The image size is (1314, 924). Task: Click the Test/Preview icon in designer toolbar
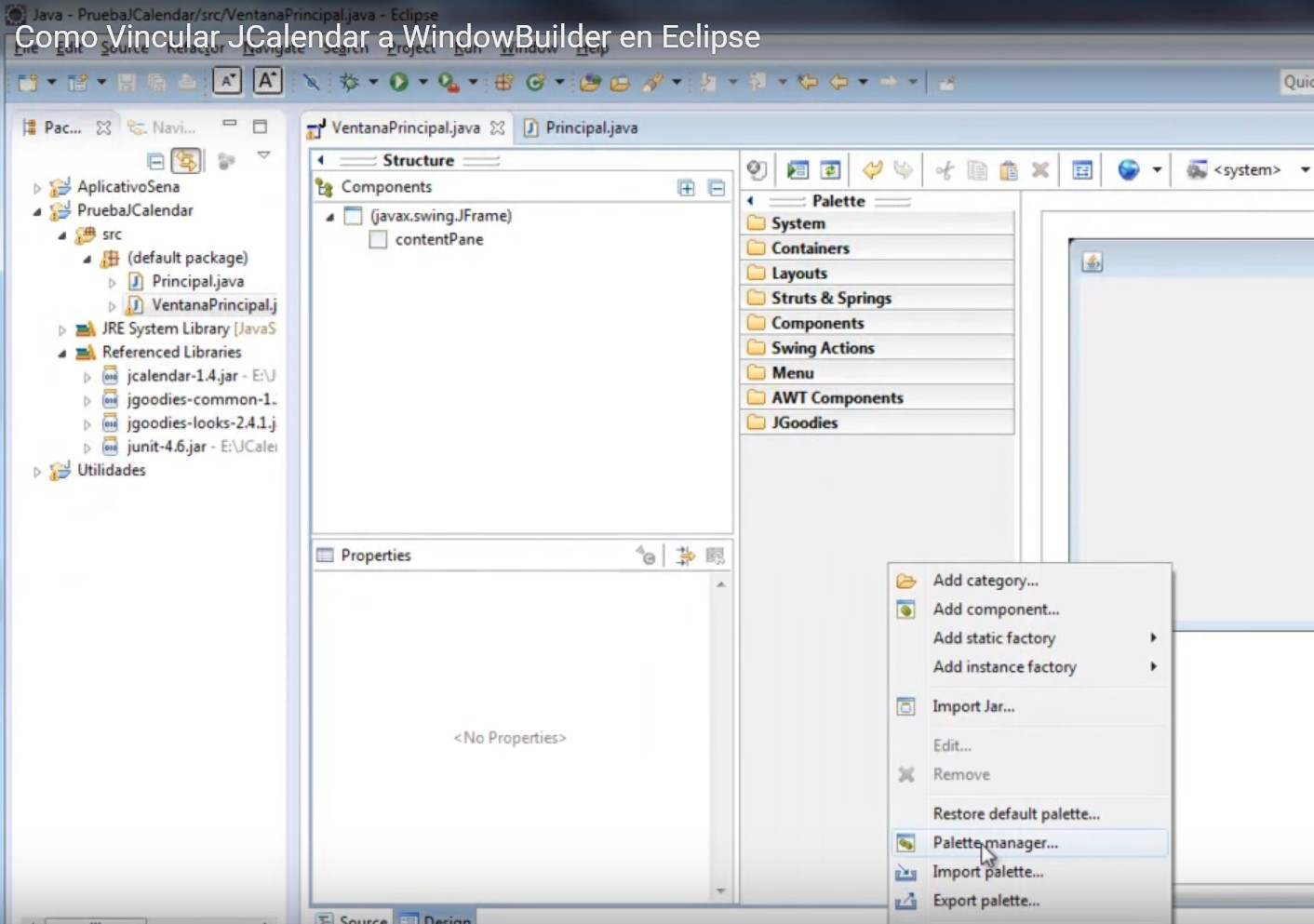[798, 169]
